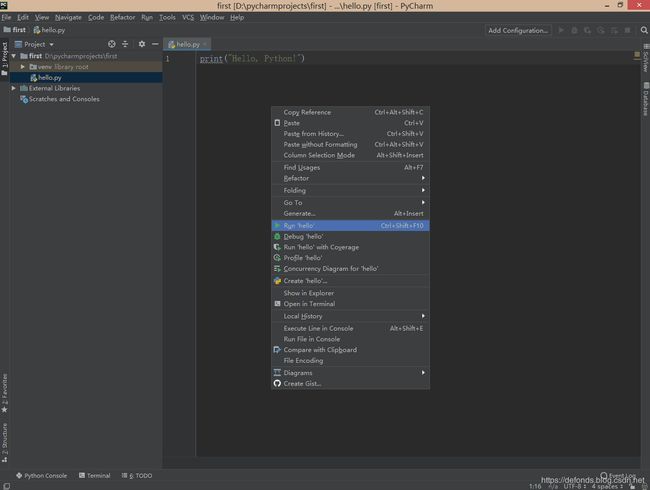Expand External Libraries node

[14, 88]
